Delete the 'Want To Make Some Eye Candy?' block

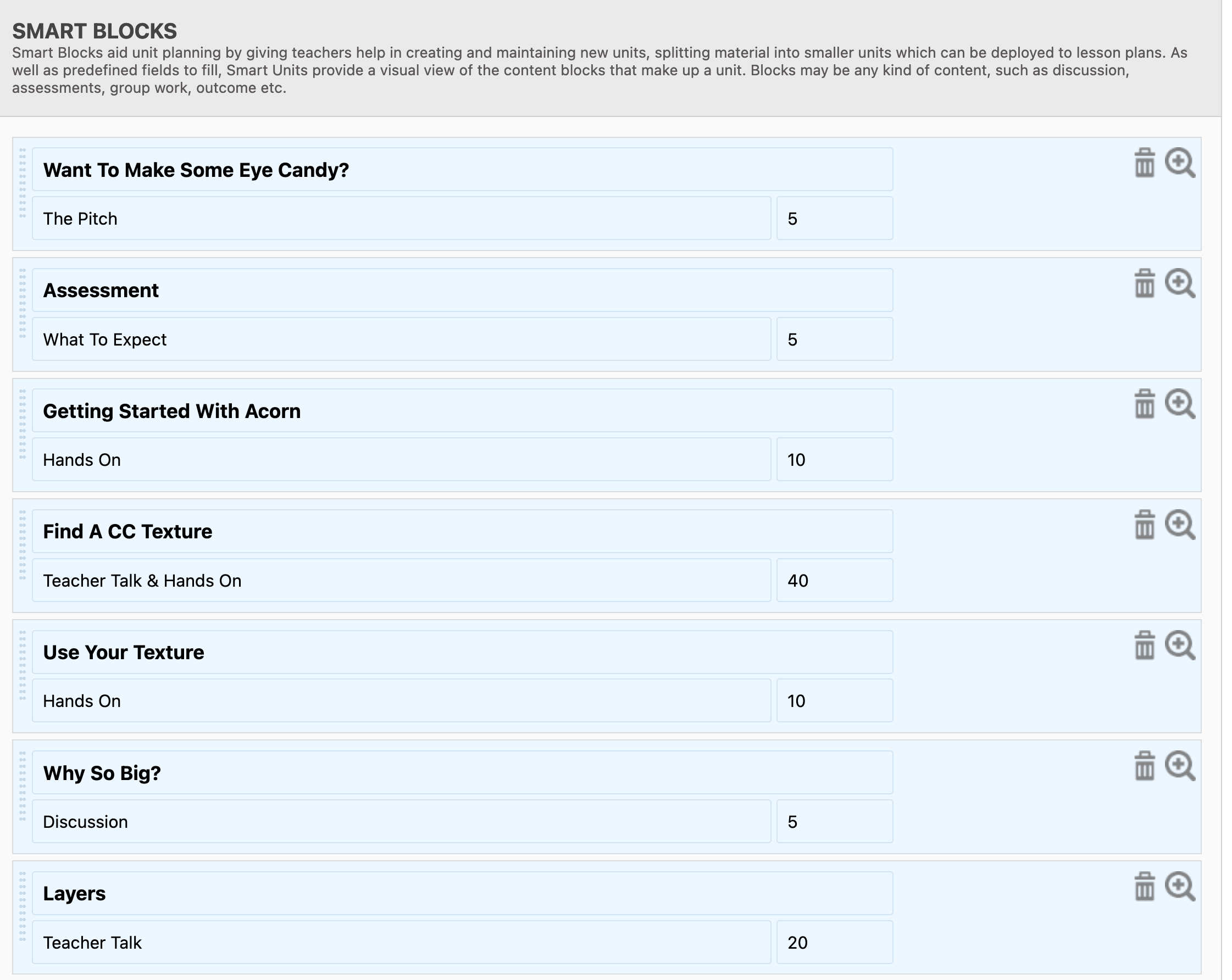[1144, 163]
